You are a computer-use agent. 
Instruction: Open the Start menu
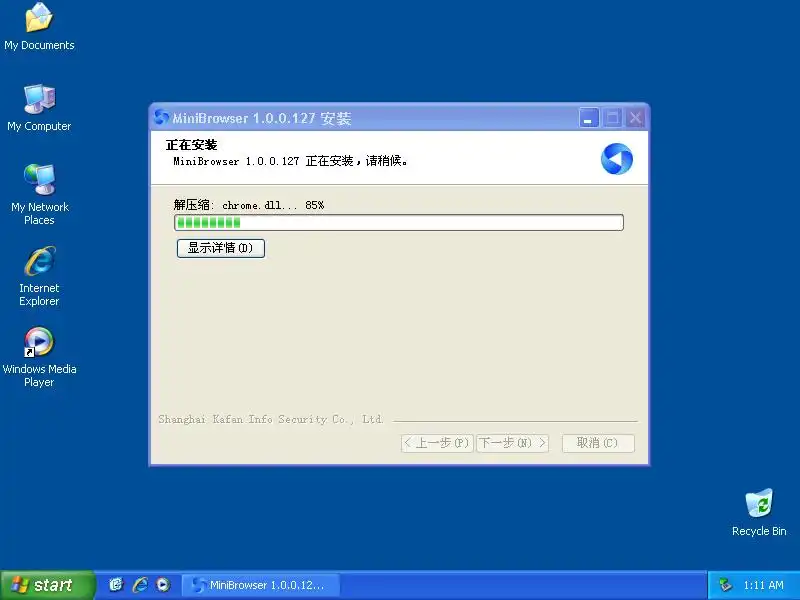pos(47,585)
